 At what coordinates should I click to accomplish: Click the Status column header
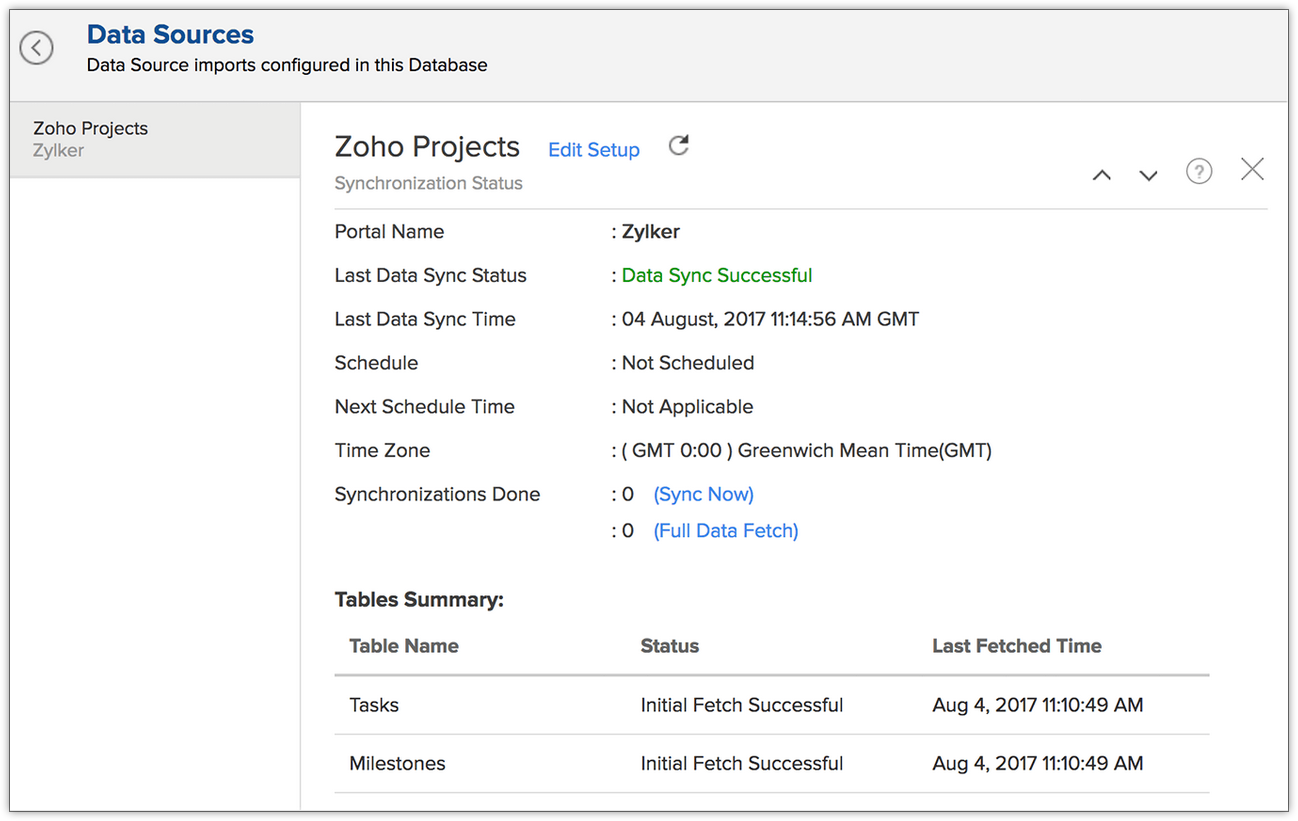[x=670, y=646]
